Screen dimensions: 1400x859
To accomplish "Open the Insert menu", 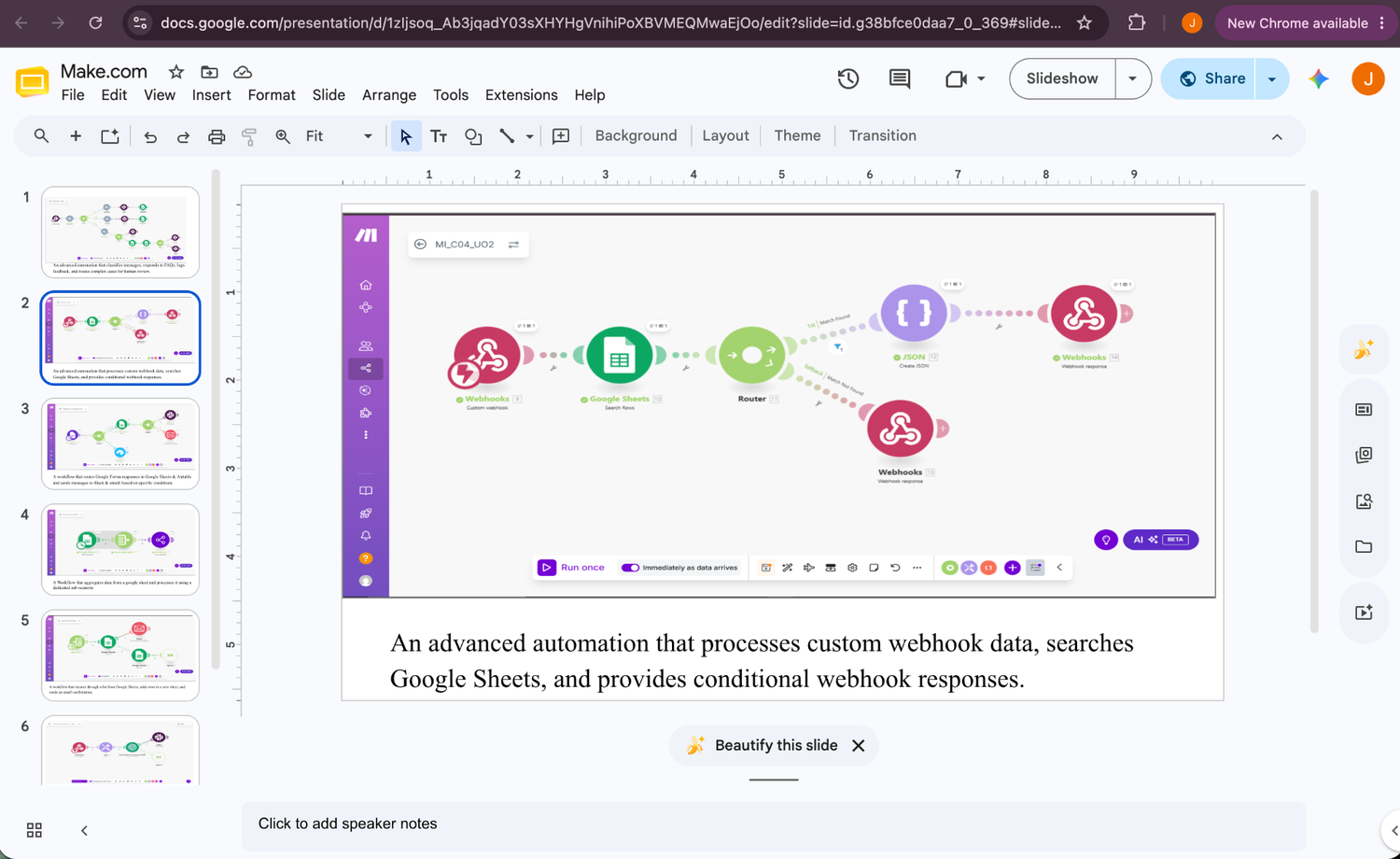I will 212,95.
